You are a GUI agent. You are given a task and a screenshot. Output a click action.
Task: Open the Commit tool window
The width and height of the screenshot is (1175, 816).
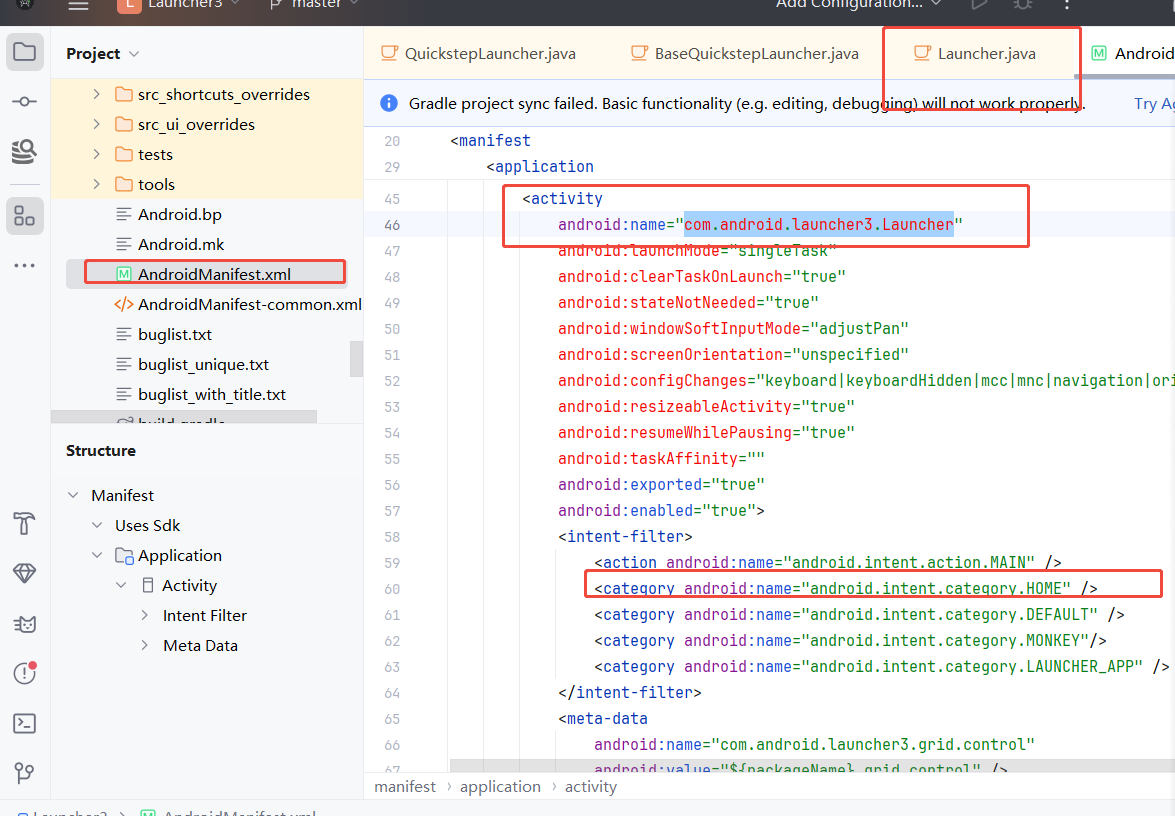point(25,101)
